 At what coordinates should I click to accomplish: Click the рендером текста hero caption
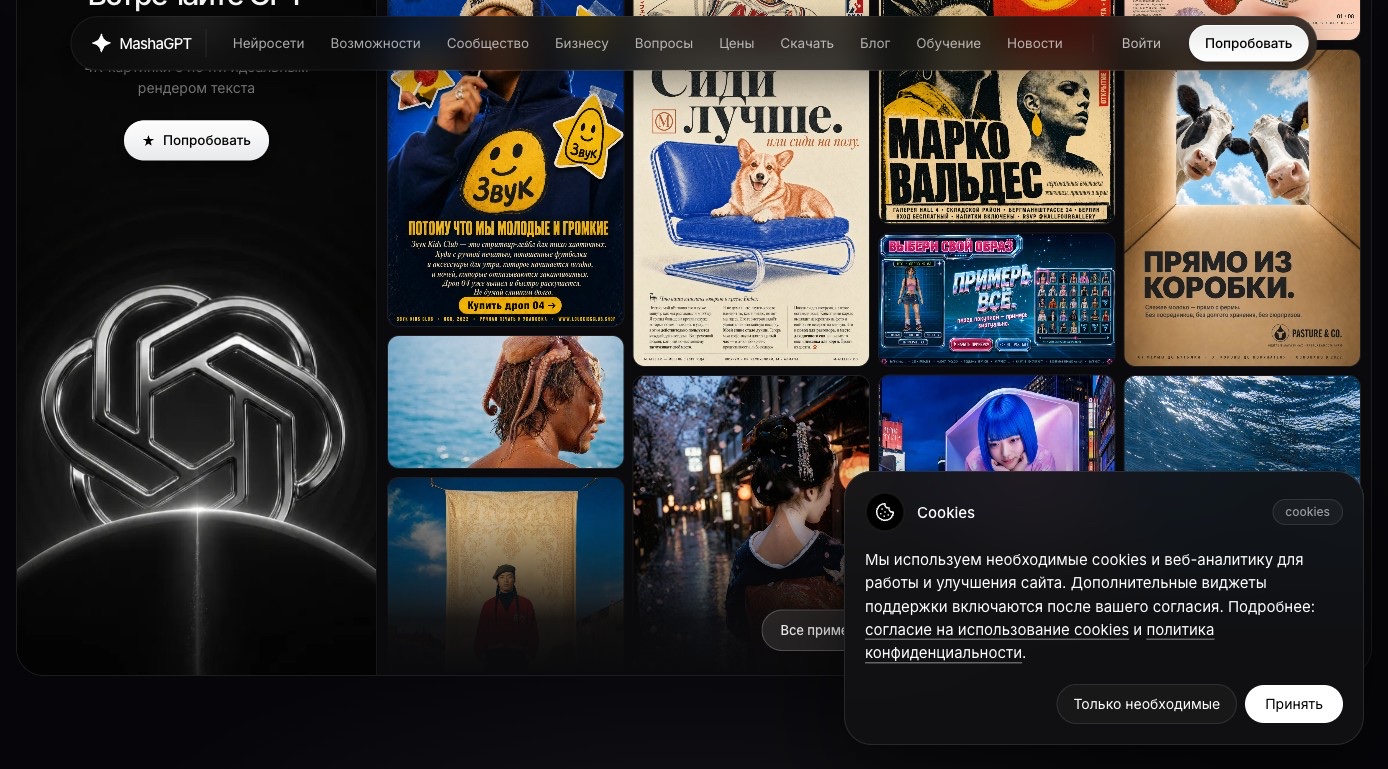196,88
